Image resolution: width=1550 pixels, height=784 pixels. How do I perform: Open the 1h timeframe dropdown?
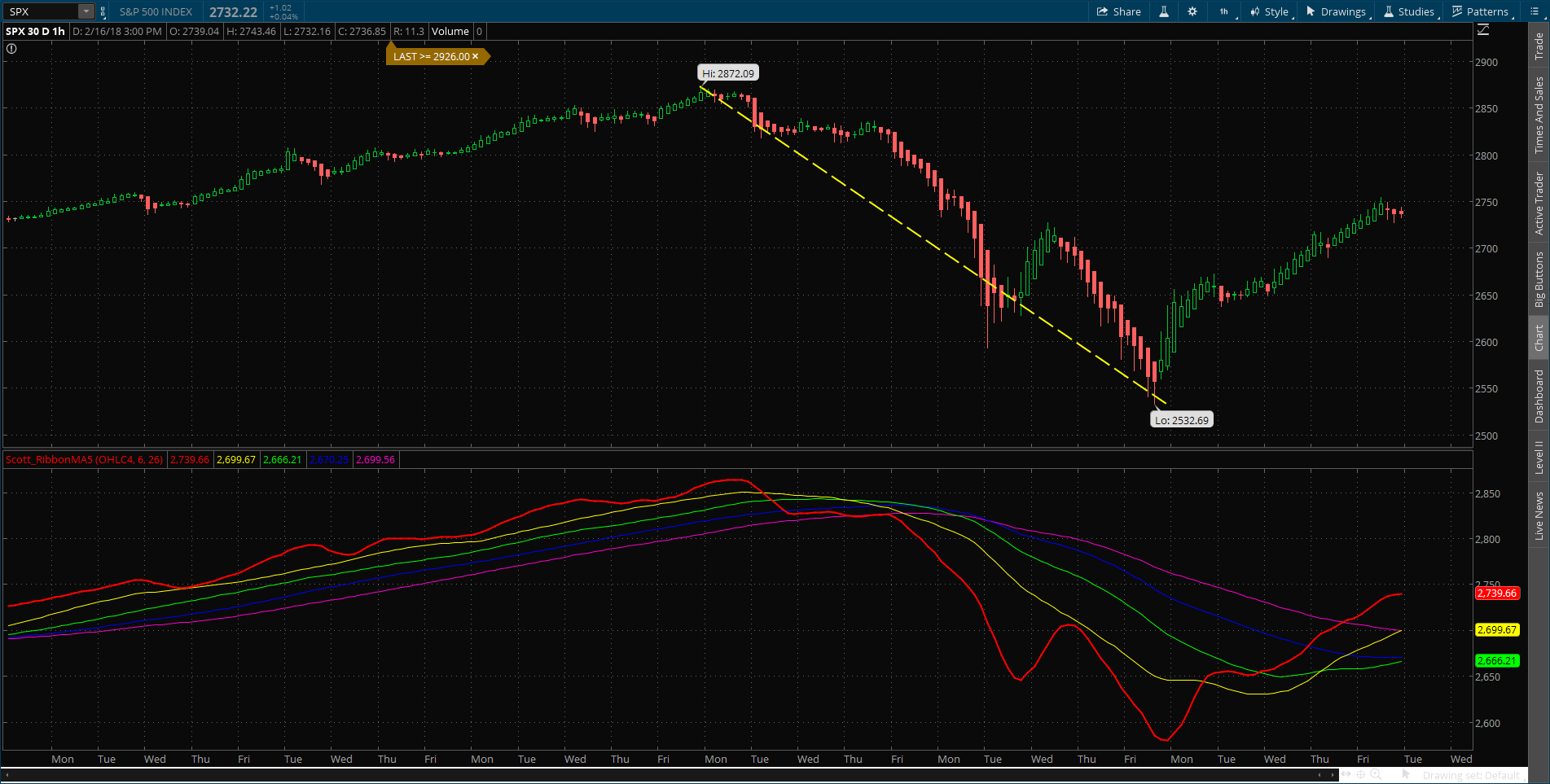click(x=1224, y=11)
